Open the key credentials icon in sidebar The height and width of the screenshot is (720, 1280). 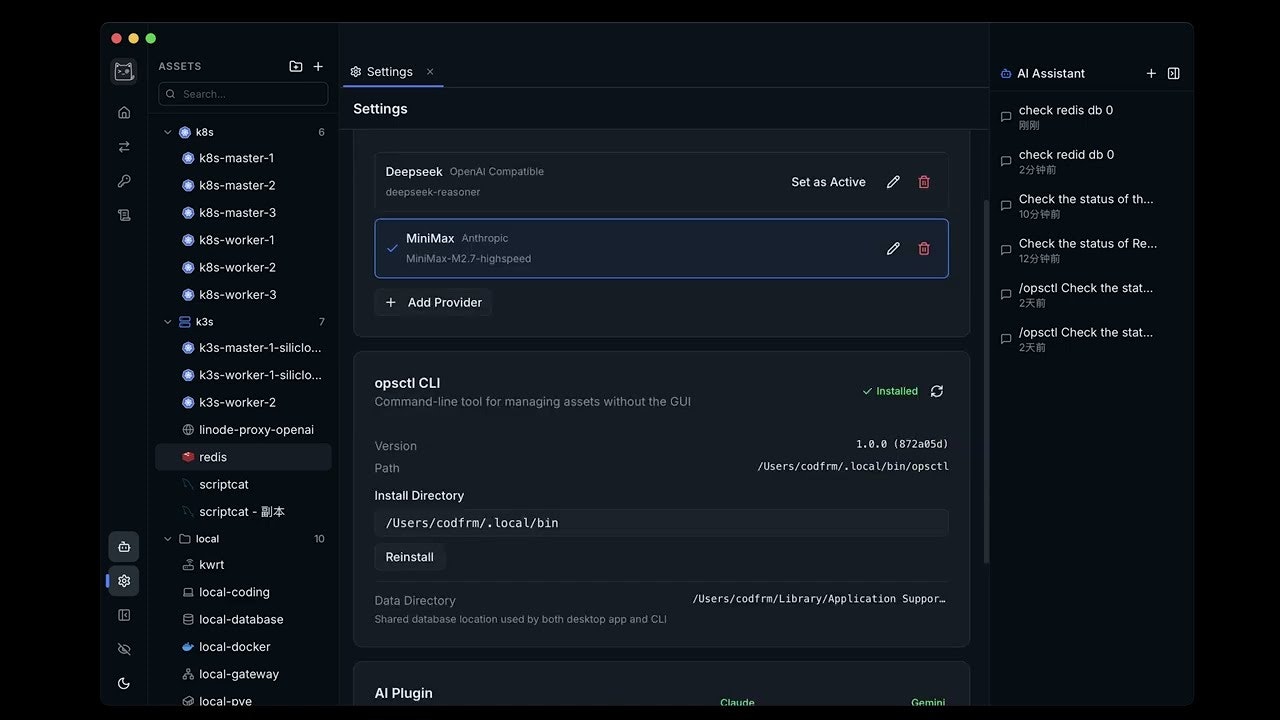click(124, 181)
